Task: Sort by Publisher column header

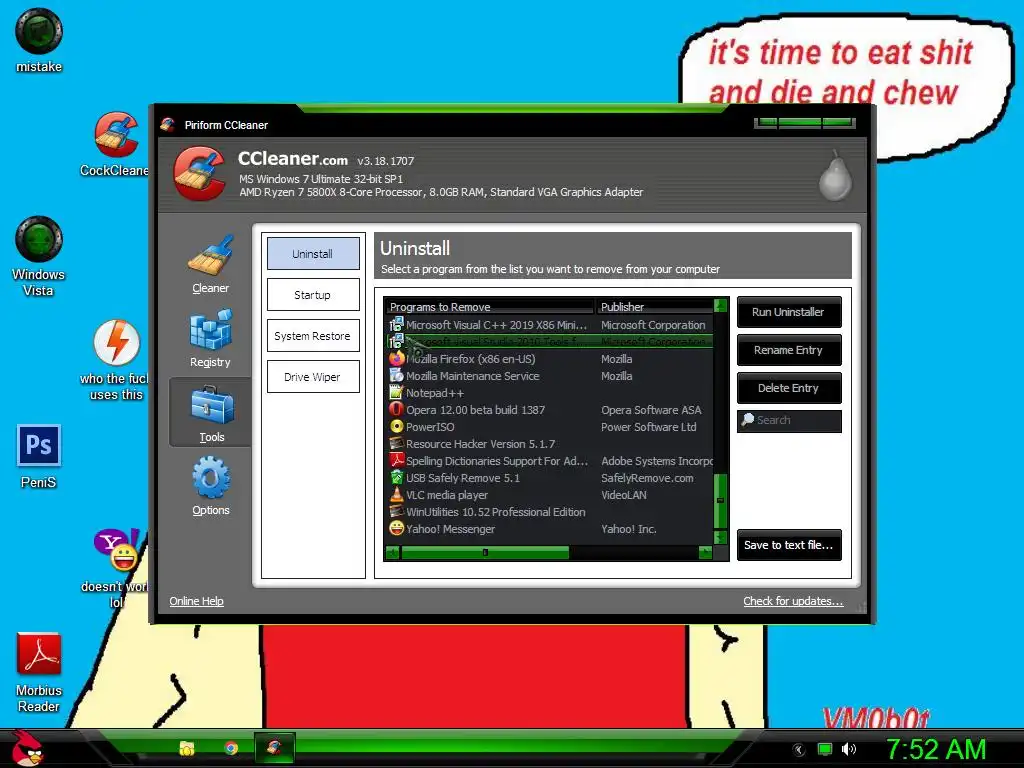Action: click(654, 307)
